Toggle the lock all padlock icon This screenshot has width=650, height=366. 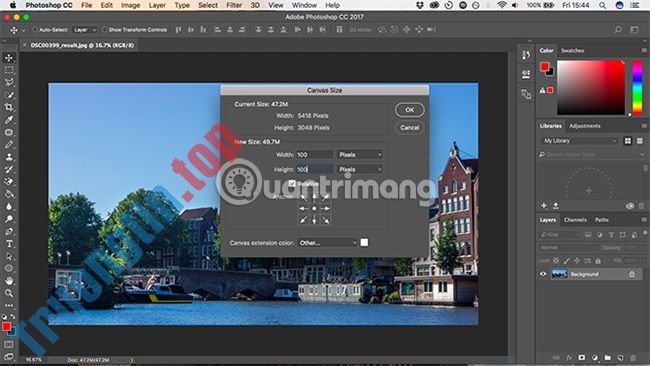click(x=598, y=261)
